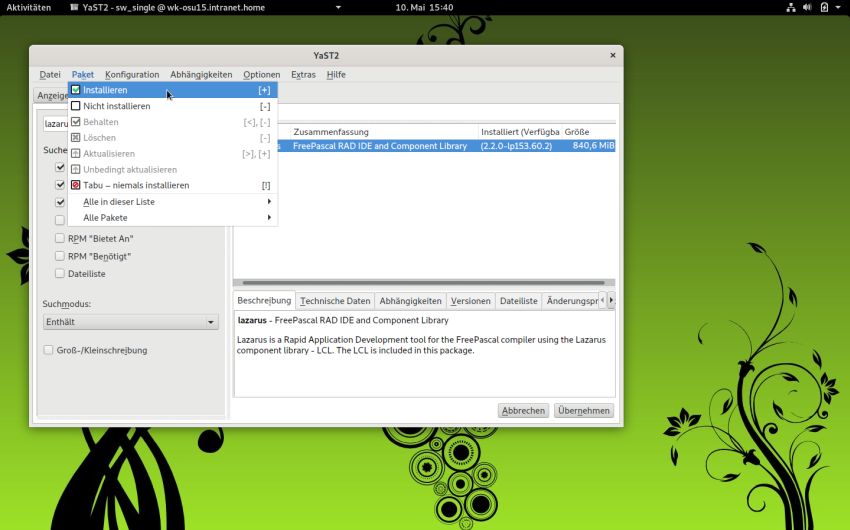Click the Anzeigen button
The height and width of the screenshot is (530, 850).
point(51,95)
